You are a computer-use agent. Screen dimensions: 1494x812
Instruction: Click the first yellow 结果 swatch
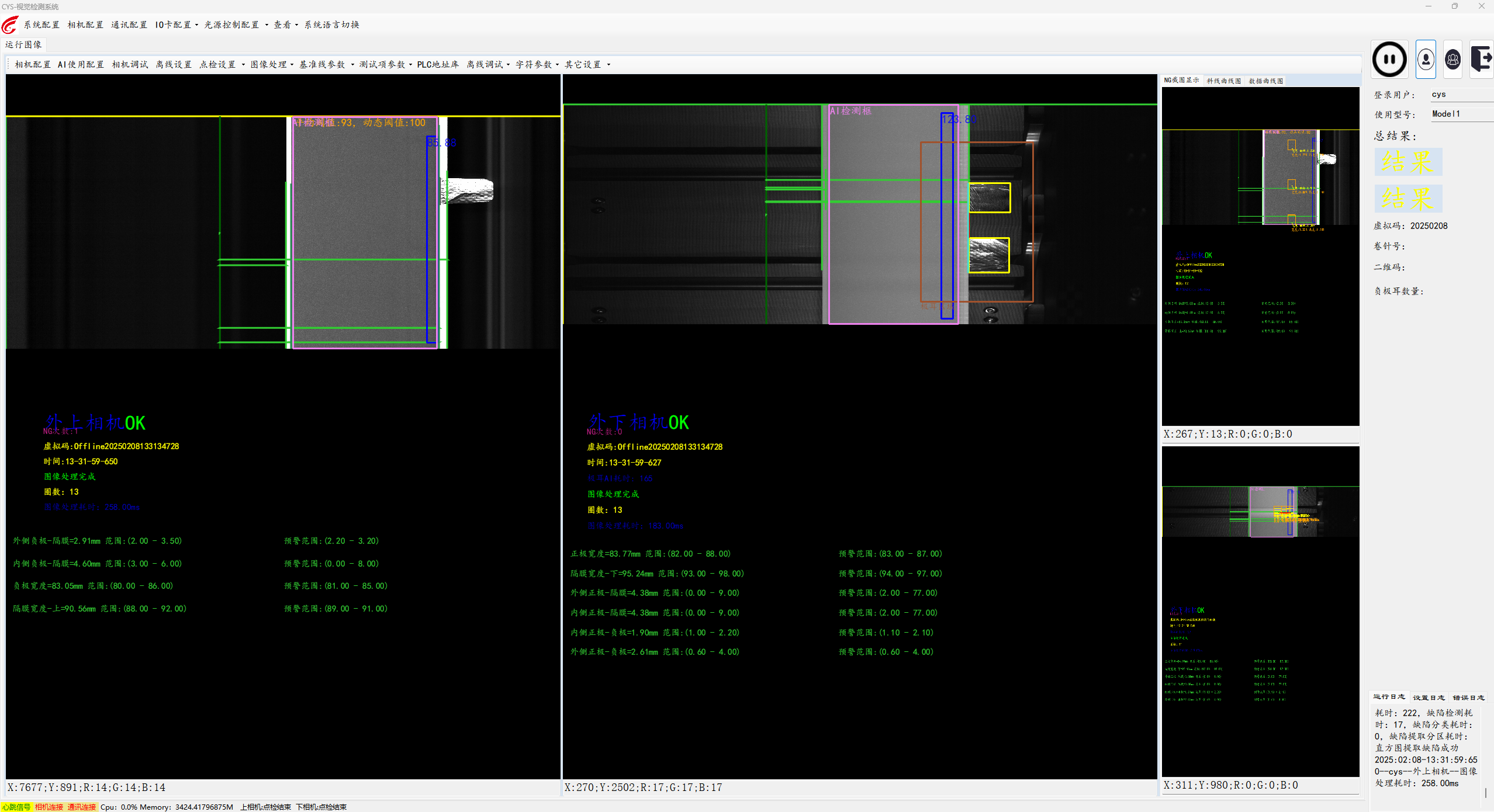click(1407, 162)
